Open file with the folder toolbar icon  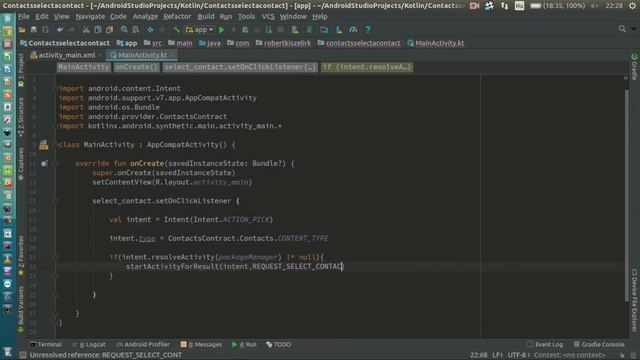point(22,30)
